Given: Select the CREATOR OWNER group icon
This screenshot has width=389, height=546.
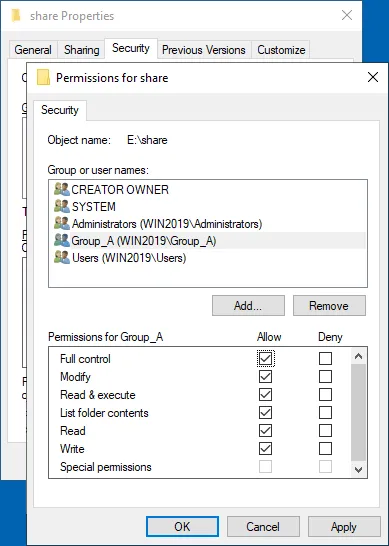Looking at the screenshot, I should tap(62, 189).
